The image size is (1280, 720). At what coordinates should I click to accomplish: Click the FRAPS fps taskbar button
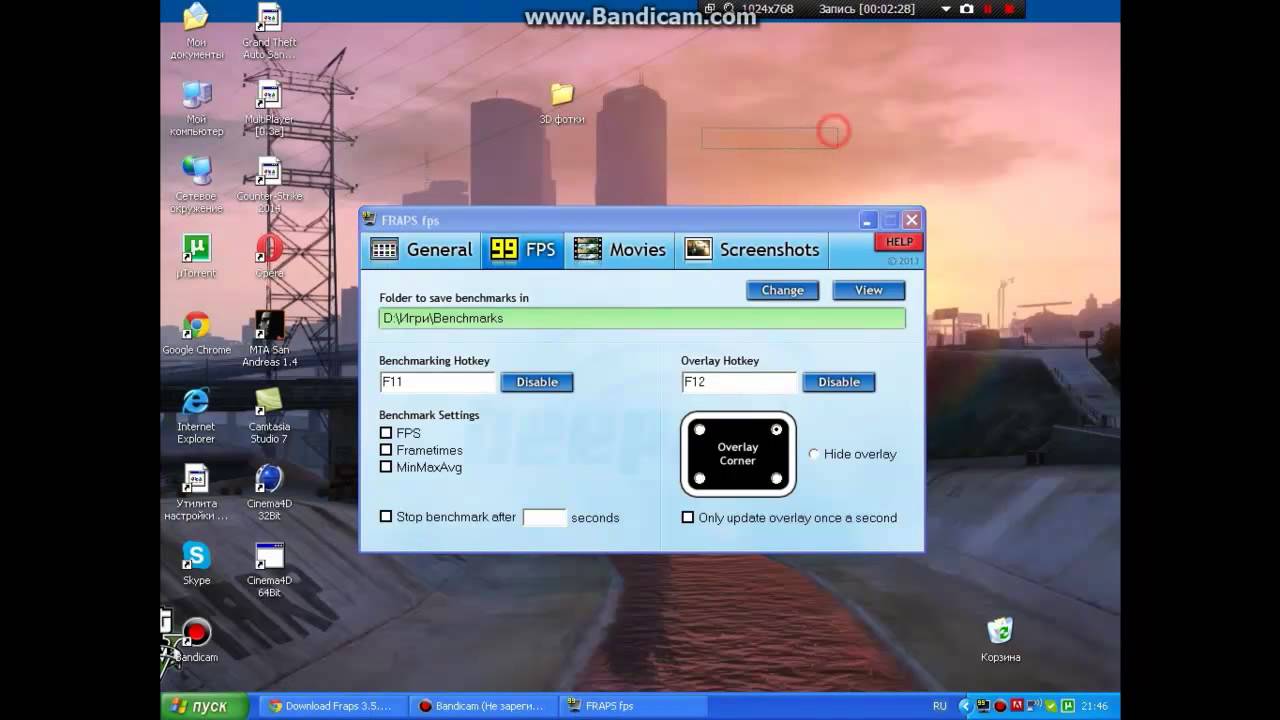coord(633,706)
